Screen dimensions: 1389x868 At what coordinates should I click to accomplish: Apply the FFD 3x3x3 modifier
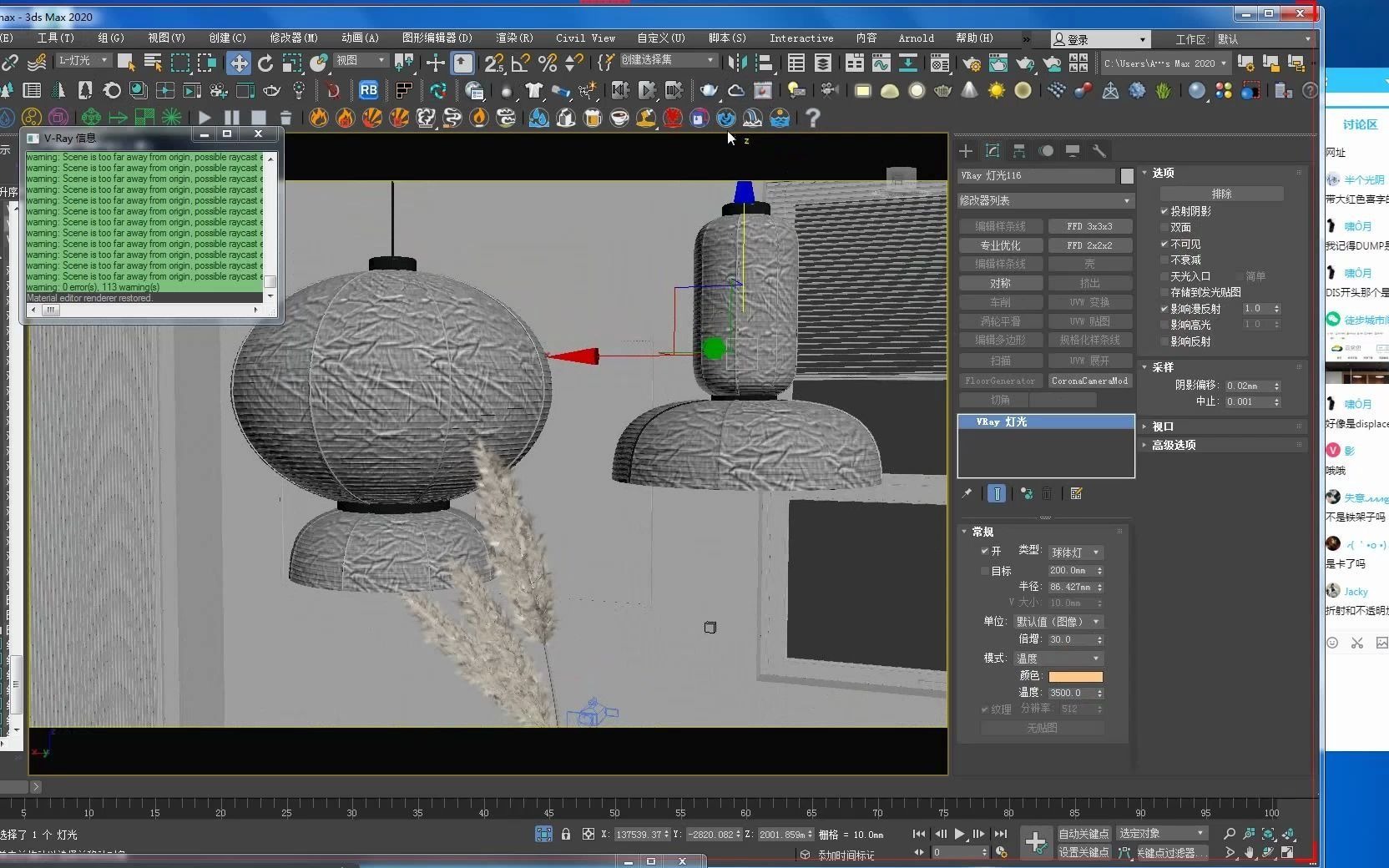pyautogui.click(x=1089, y=226)
